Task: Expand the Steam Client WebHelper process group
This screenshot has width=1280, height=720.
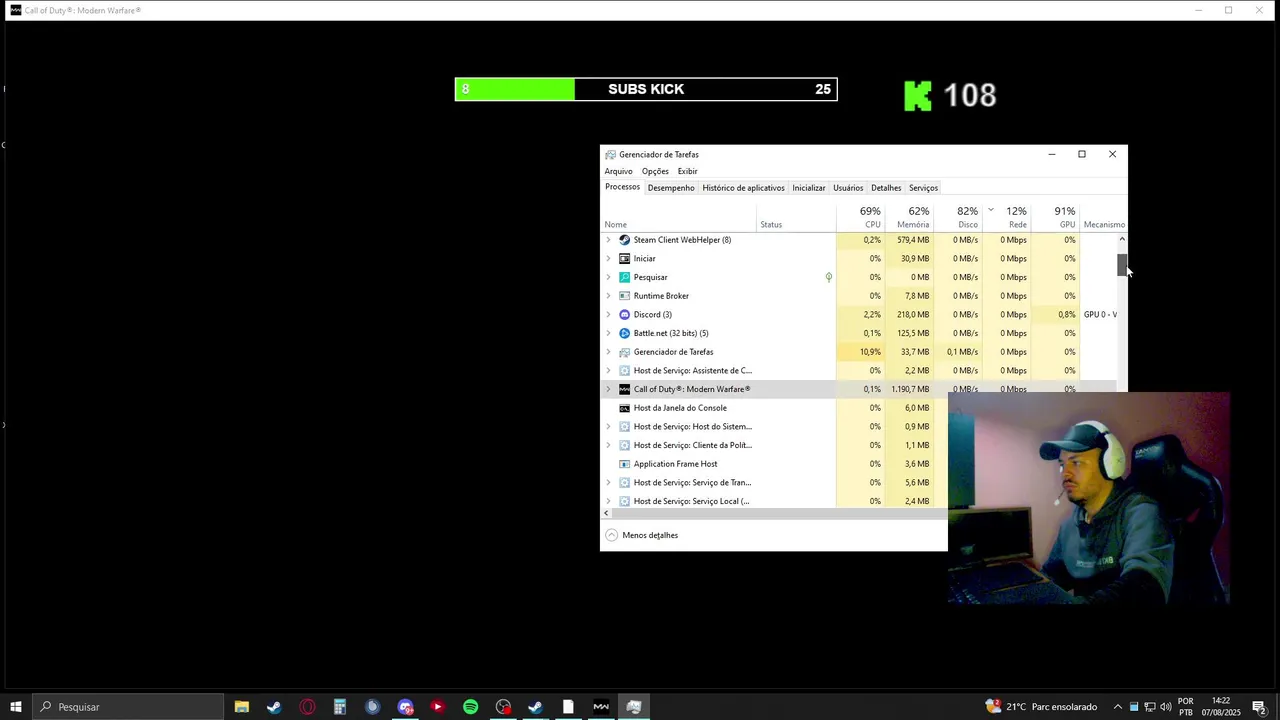Action: [x=608, y=240]
